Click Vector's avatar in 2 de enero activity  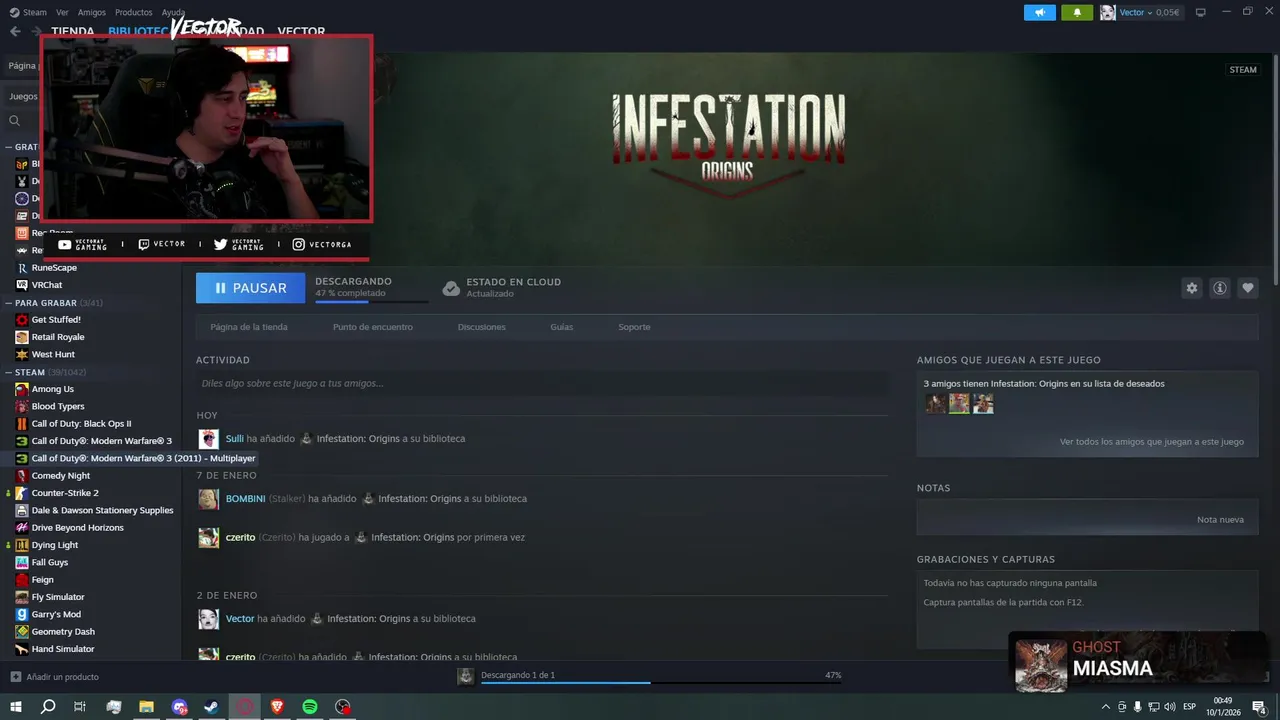point(208,619)
